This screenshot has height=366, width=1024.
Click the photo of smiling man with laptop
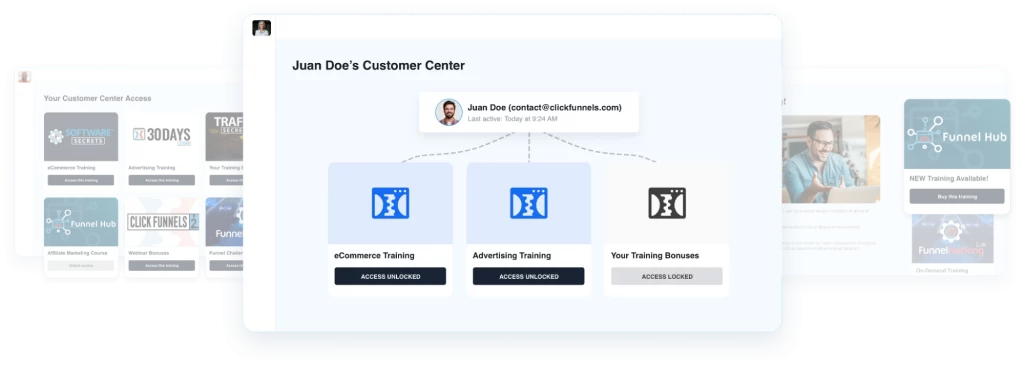[831, 159]
